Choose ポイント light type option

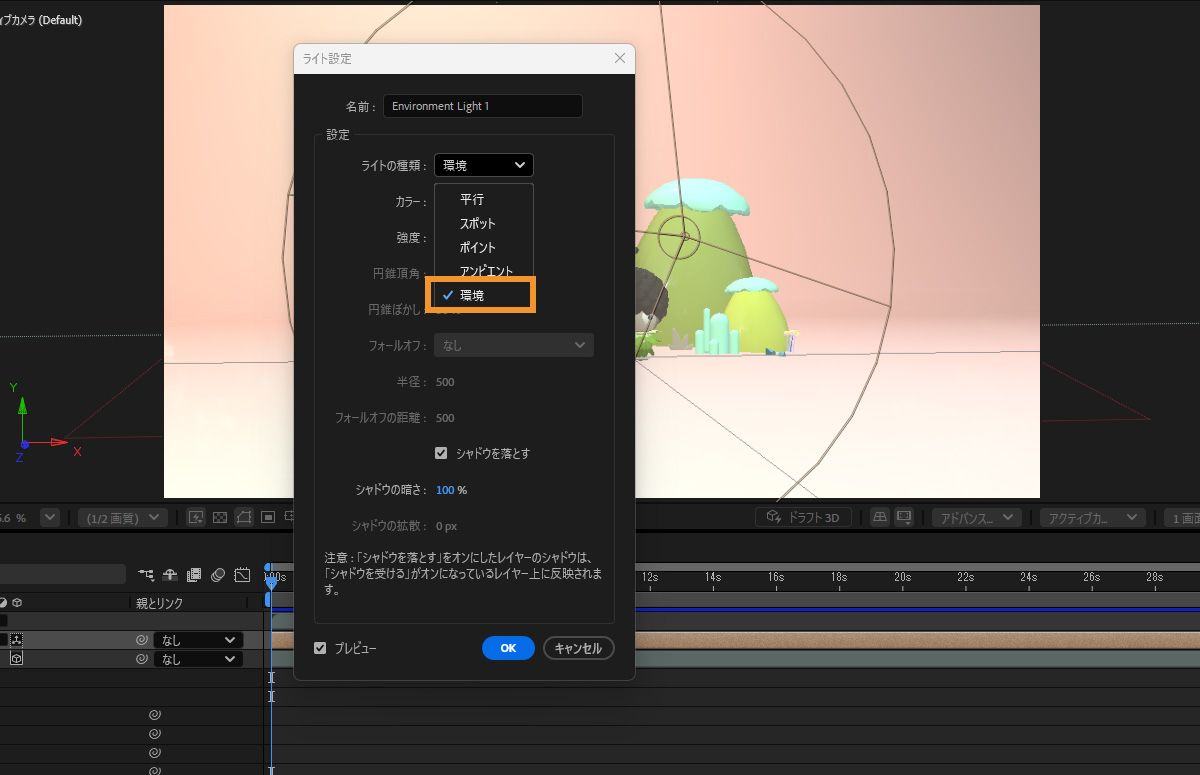tap(478, 247)
